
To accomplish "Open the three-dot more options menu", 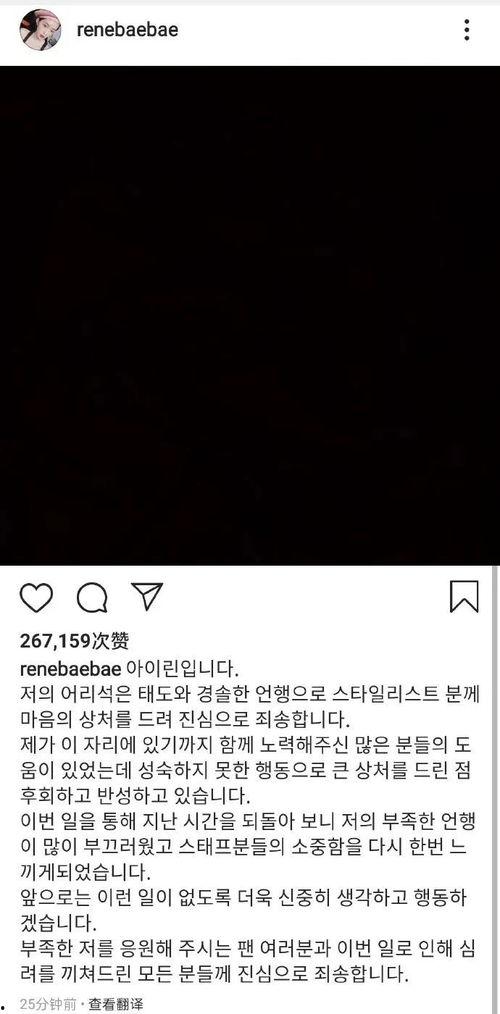I will [466, 30].
